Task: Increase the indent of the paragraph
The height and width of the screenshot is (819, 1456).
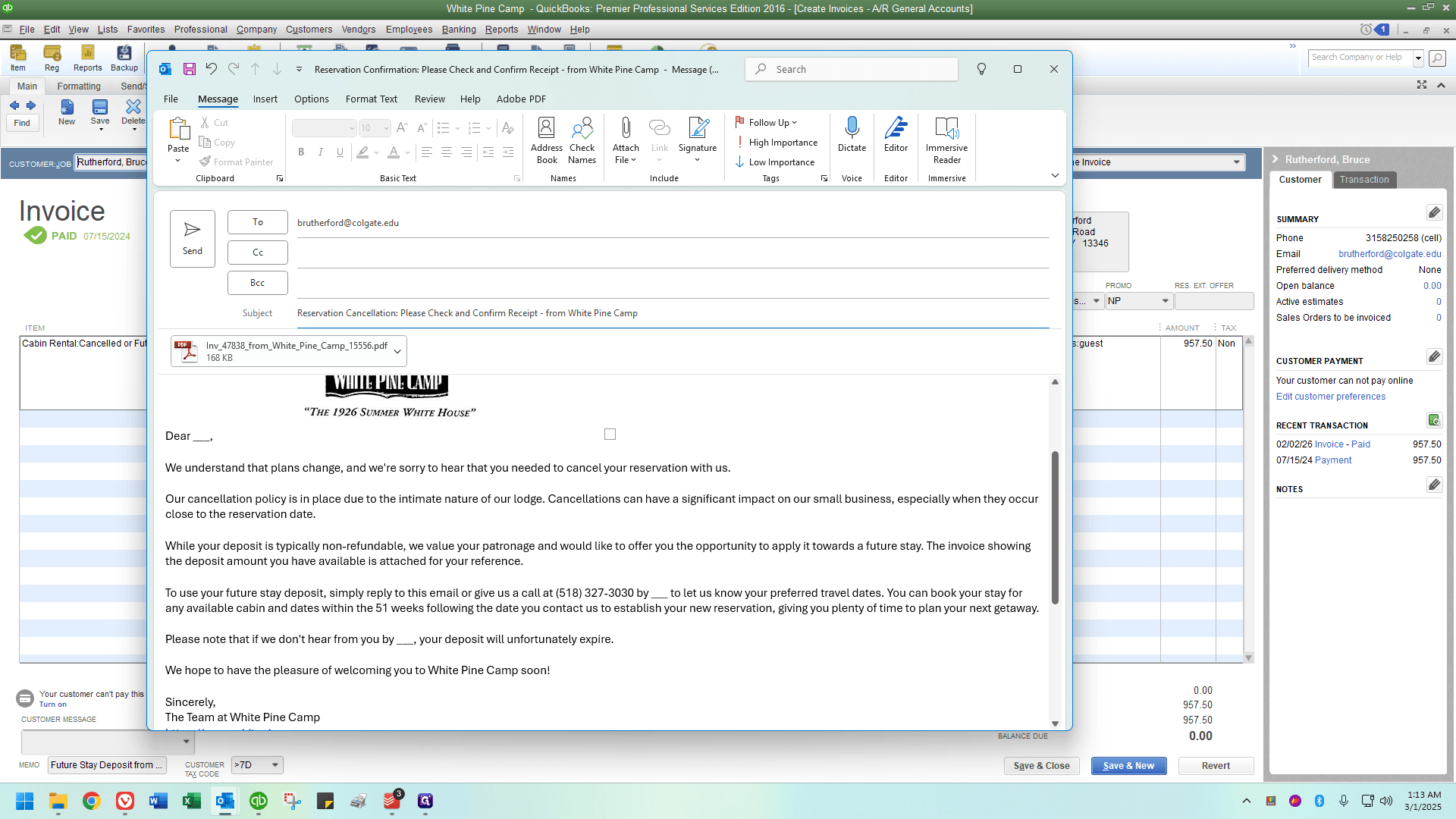Action: pyautogui.click(x=508, y=152)
